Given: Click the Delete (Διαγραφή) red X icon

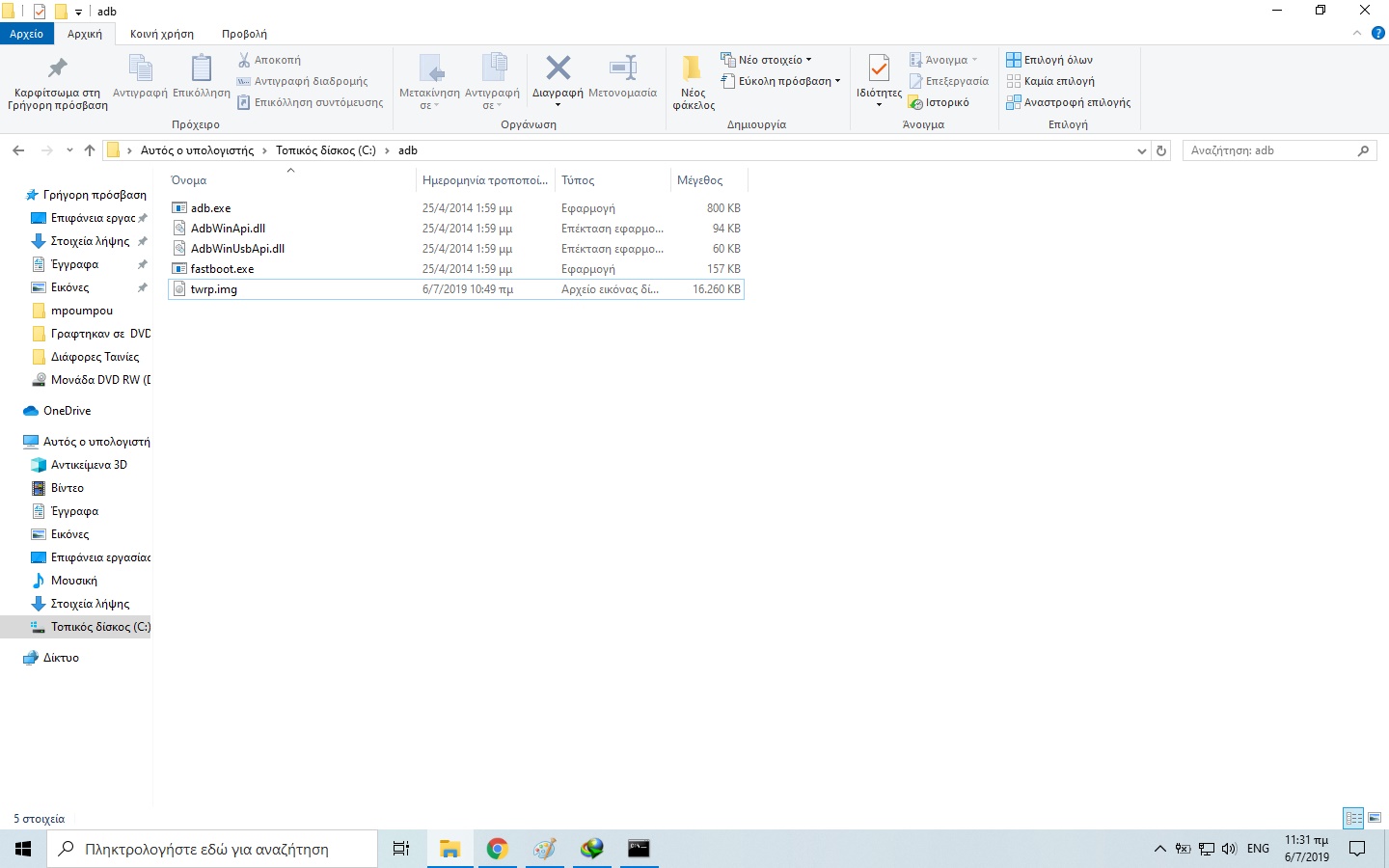Looking at the screenshot, I should click(x=558, y=68).
